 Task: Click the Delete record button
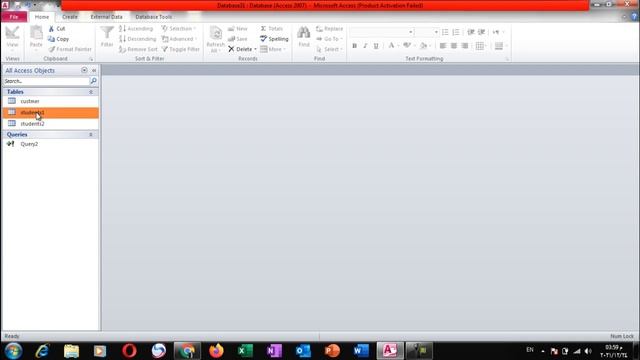[x=240, y=49]
